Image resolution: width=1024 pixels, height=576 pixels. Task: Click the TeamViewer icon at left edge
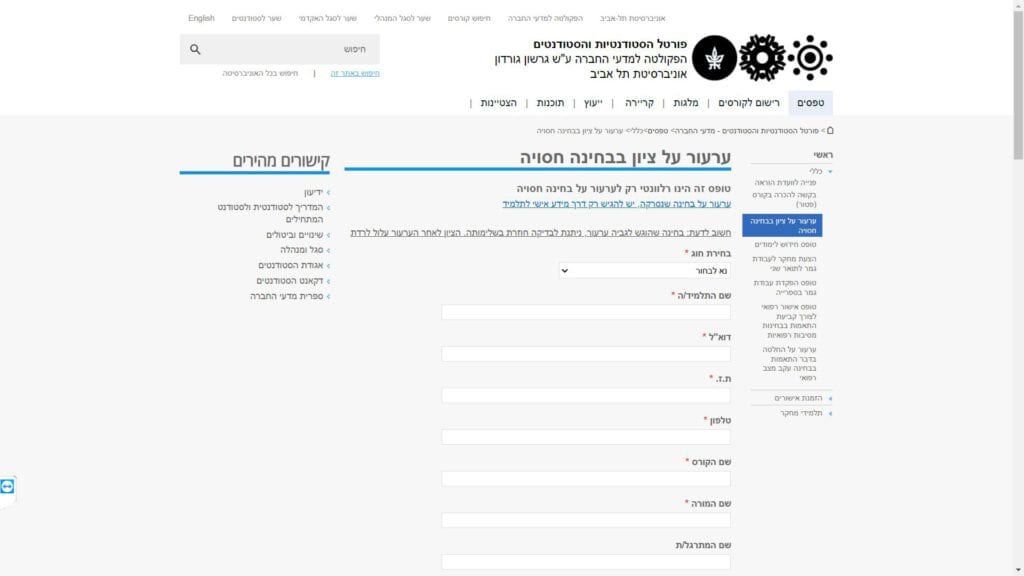click(x=7, y=487)
